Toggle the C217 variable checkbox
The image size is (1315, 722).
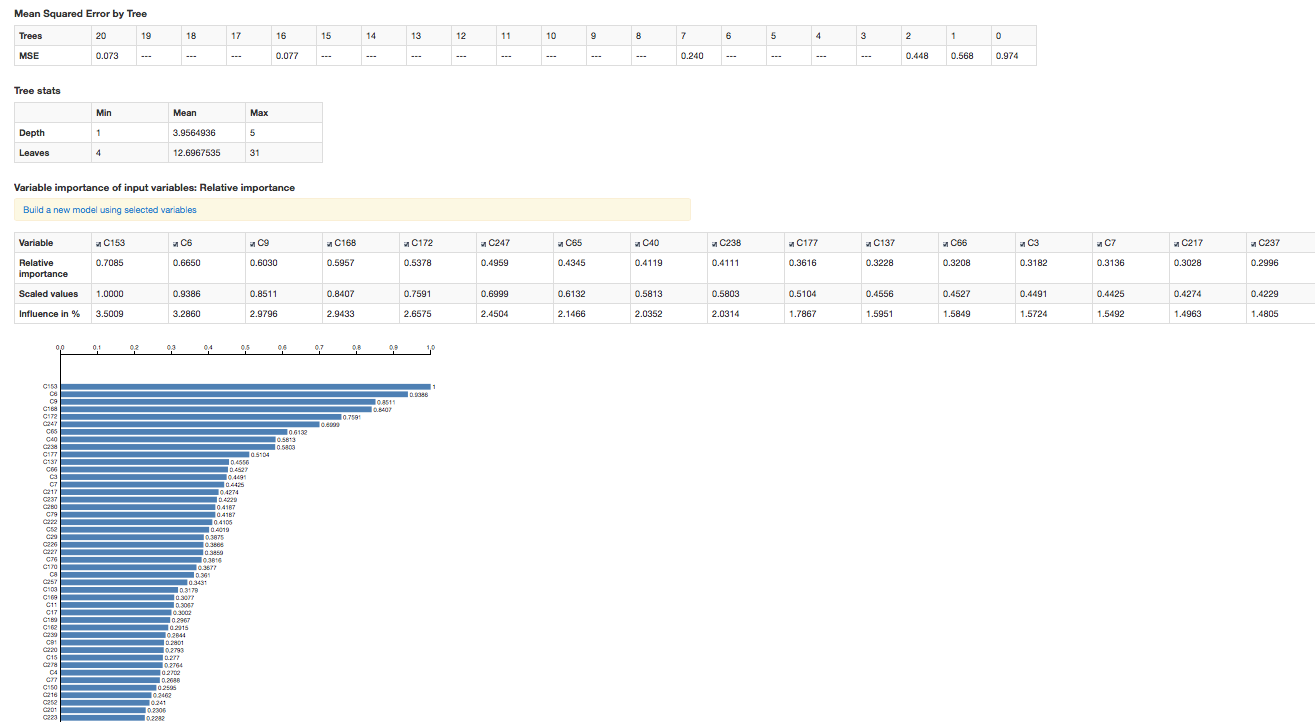pos(1176,243)
